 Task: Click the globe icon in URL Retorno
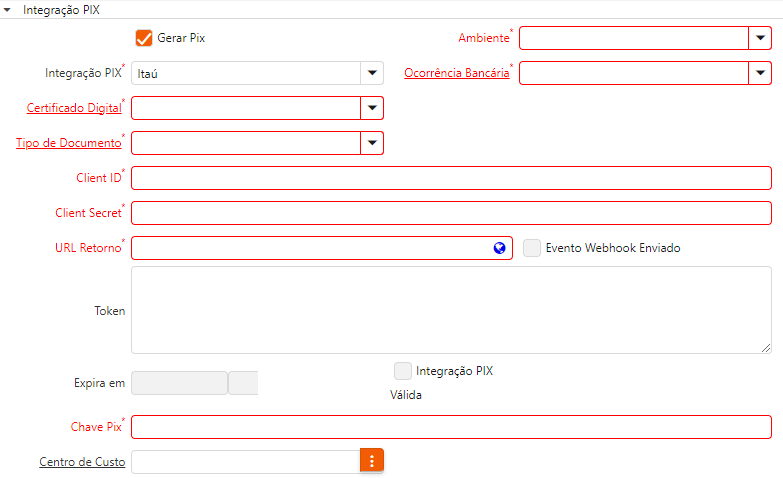pyautogui.click(x=499, y=248)
